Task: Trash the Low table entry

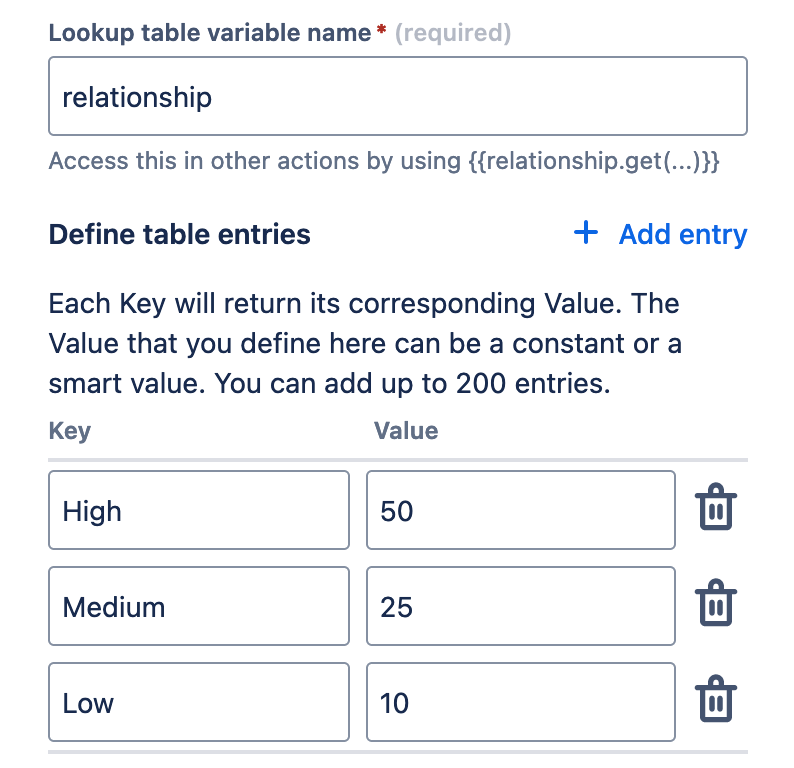Action: click(715, 702)
